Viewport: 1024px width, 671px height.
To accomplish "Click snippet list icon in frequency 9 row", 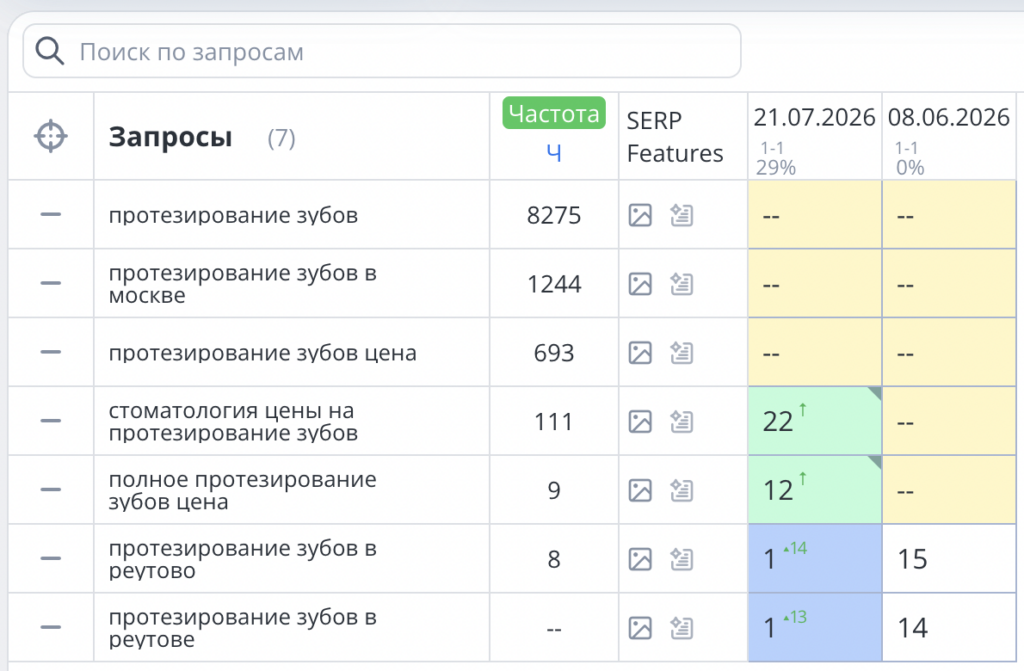I will (681, 490).
